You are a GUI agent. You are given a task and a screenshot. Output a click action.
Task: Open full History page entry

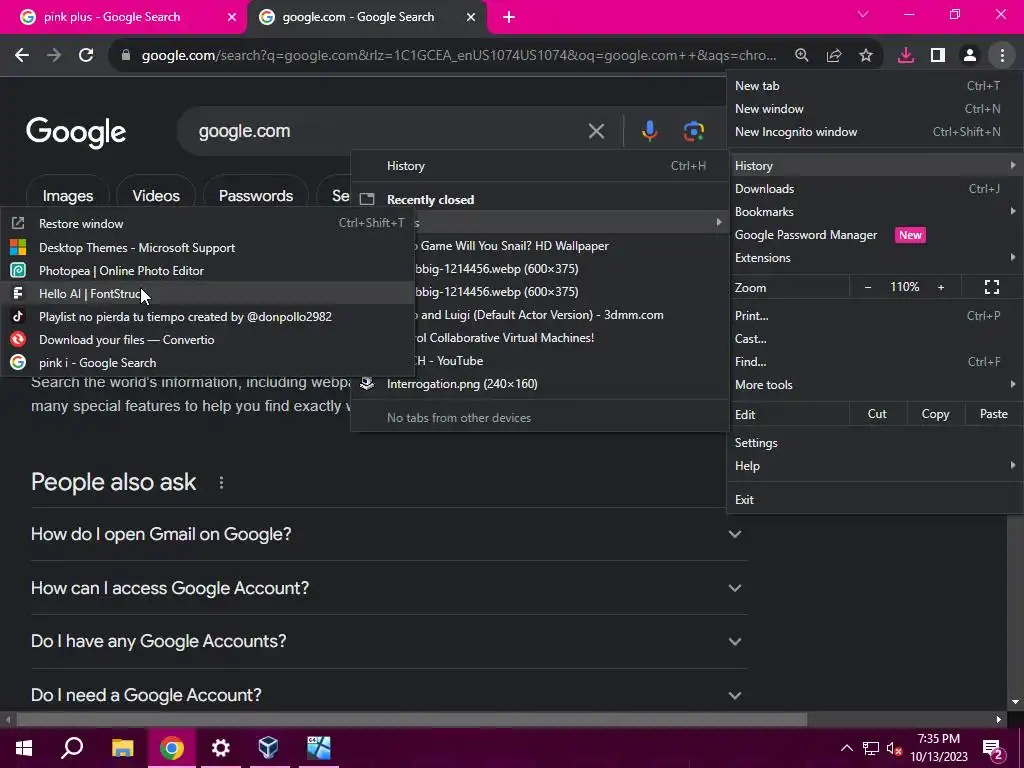point(539,166)
